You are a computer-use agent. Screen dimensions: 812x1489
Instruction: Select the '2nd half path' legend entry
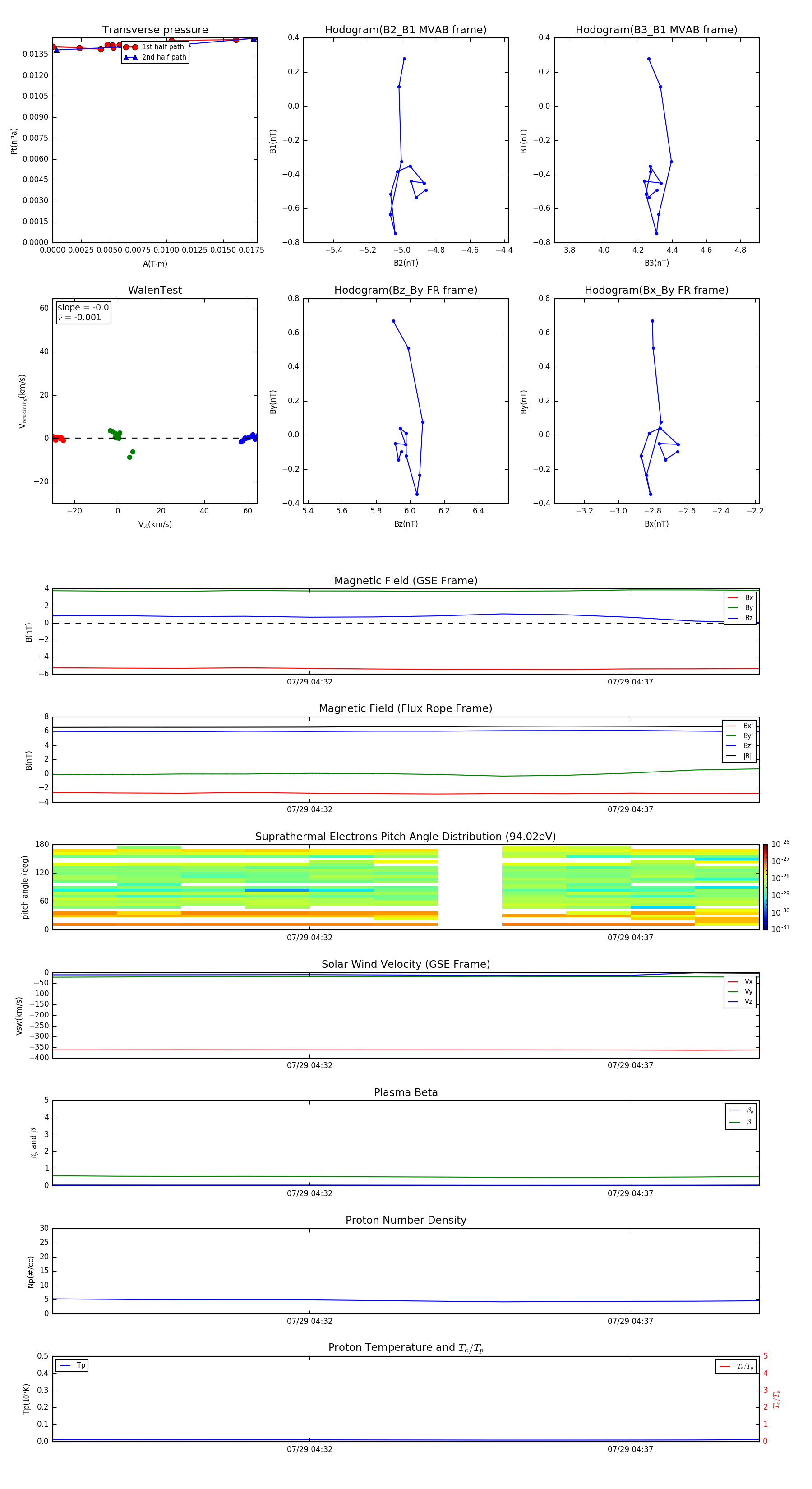click(x=155, y=57)
